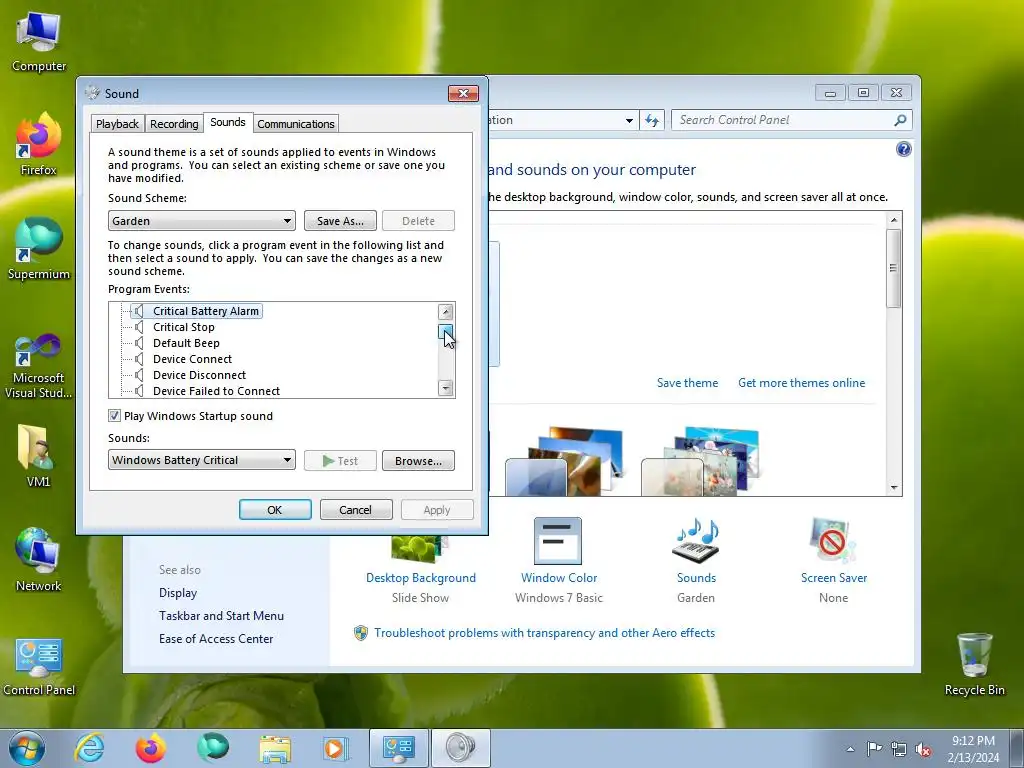Click the Supermium icon in the taskbar
Screen dimensions: 1024x768
click(212, 748)
